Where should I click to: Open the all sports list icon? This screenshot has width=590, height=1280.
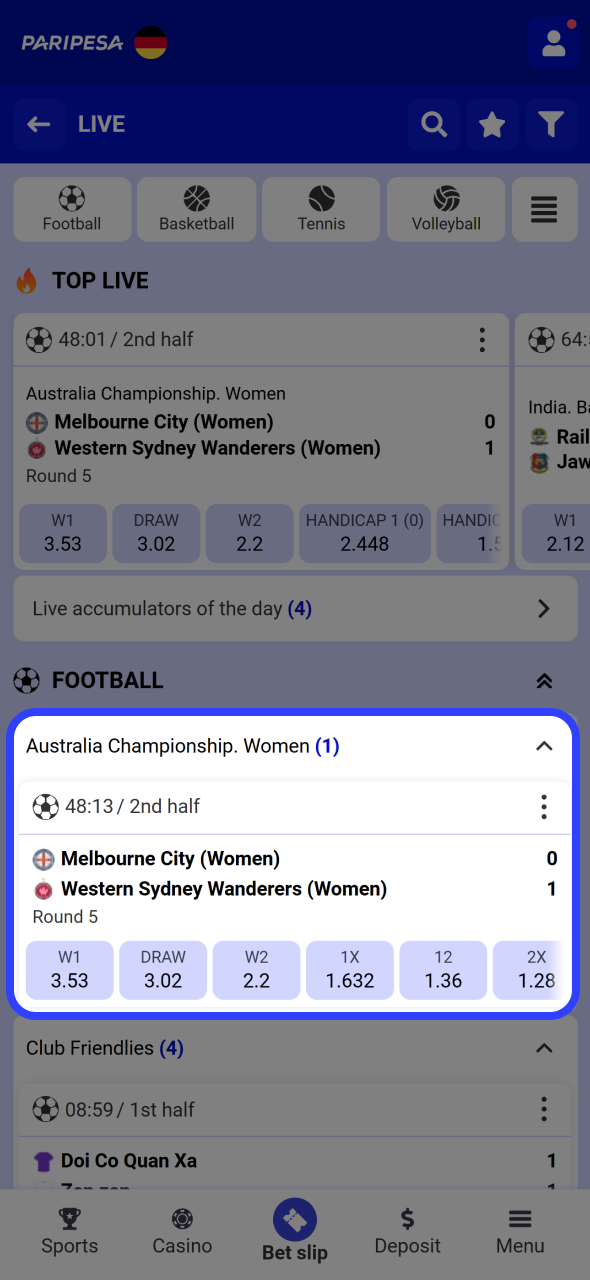pyautogui.click(x=544, y=209)
